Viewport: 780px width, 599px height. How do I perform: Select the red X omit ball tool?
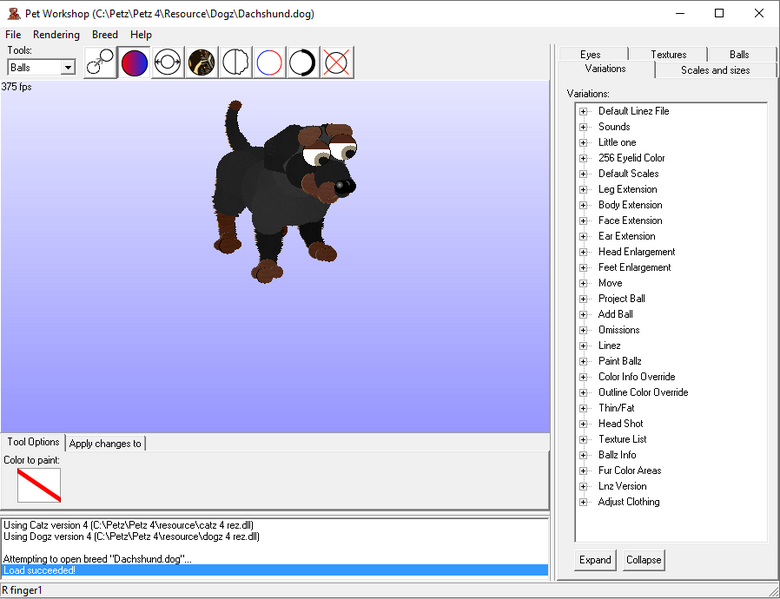[x=337, y=63]
